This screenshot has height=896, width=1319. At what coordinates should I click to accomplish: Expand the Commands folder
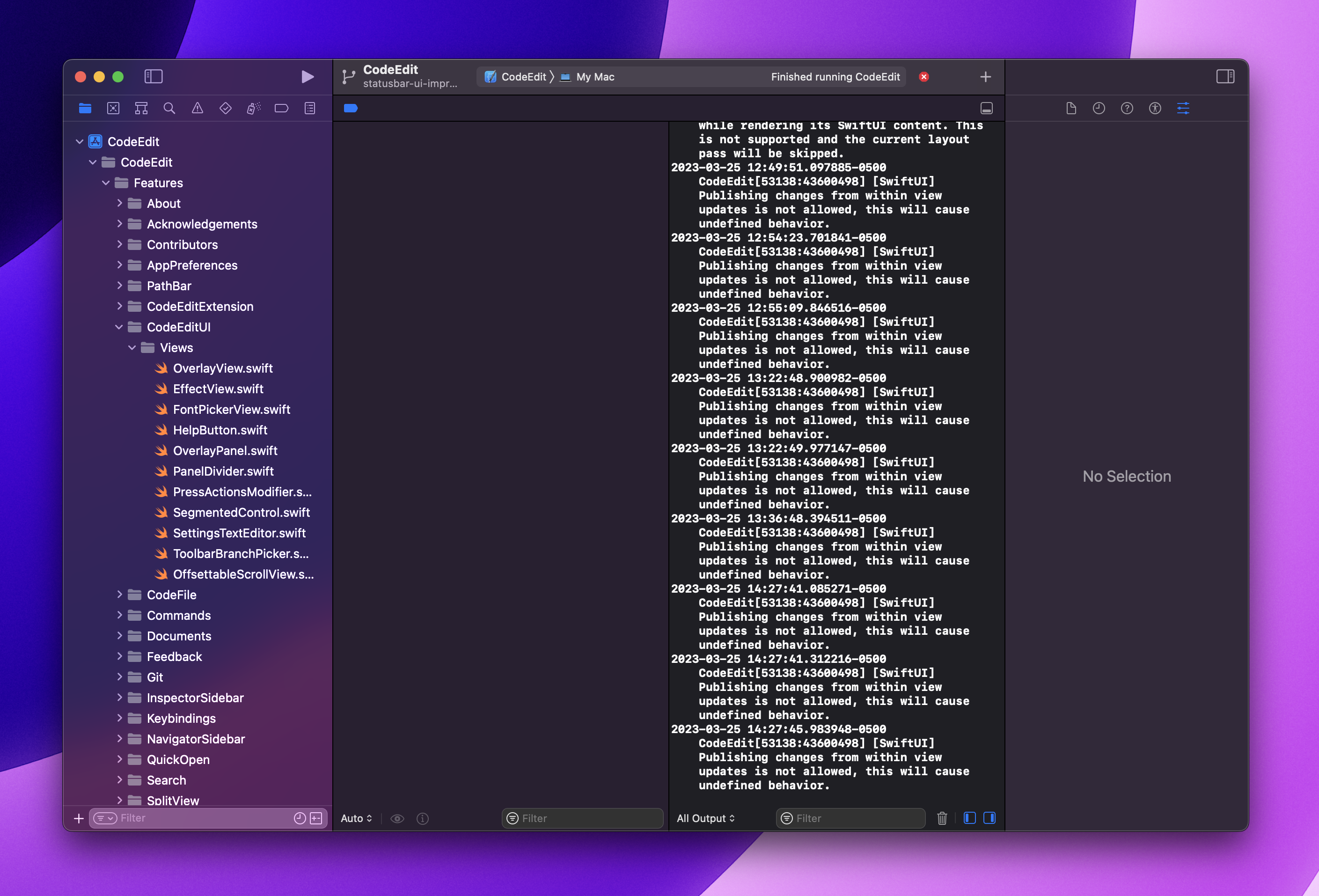(119, 616)
